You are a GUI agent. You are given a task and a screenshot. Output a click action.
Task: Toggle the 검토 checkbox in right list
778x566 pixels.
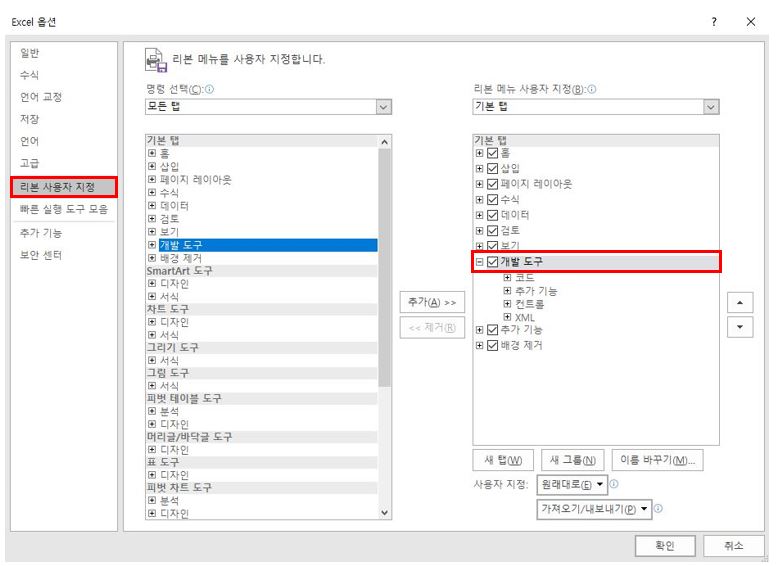492,231
